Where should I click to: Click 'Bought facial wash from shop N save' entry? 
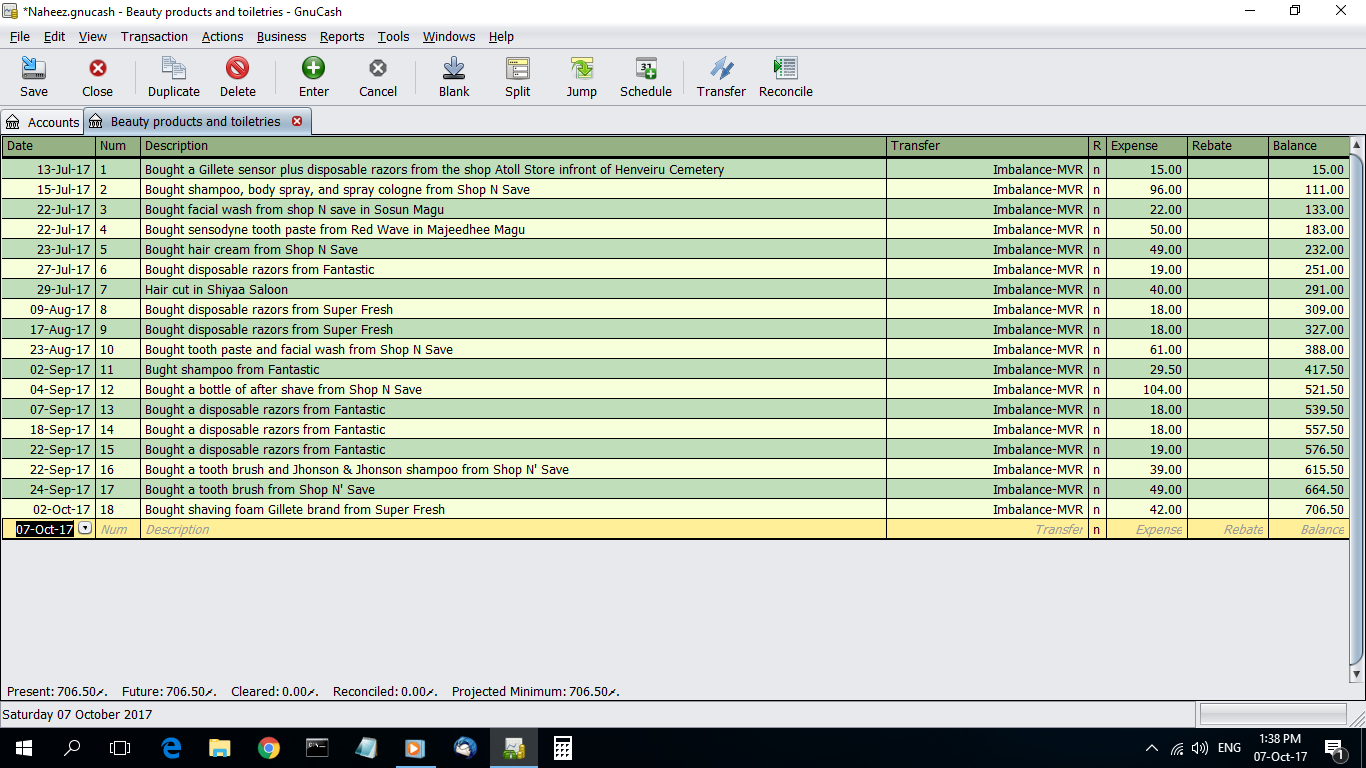[294, 209]
